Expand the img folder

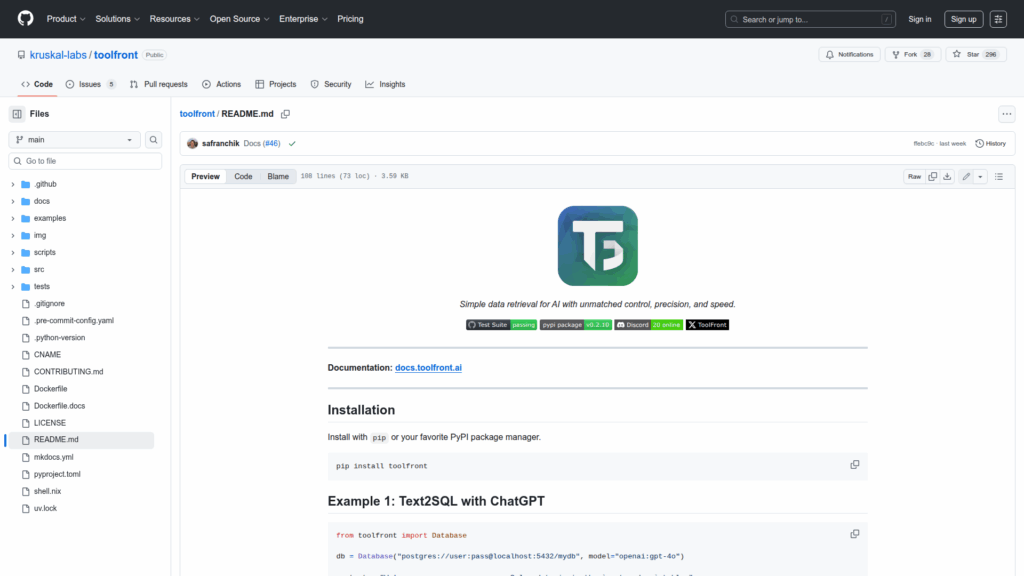coord(12,235)
